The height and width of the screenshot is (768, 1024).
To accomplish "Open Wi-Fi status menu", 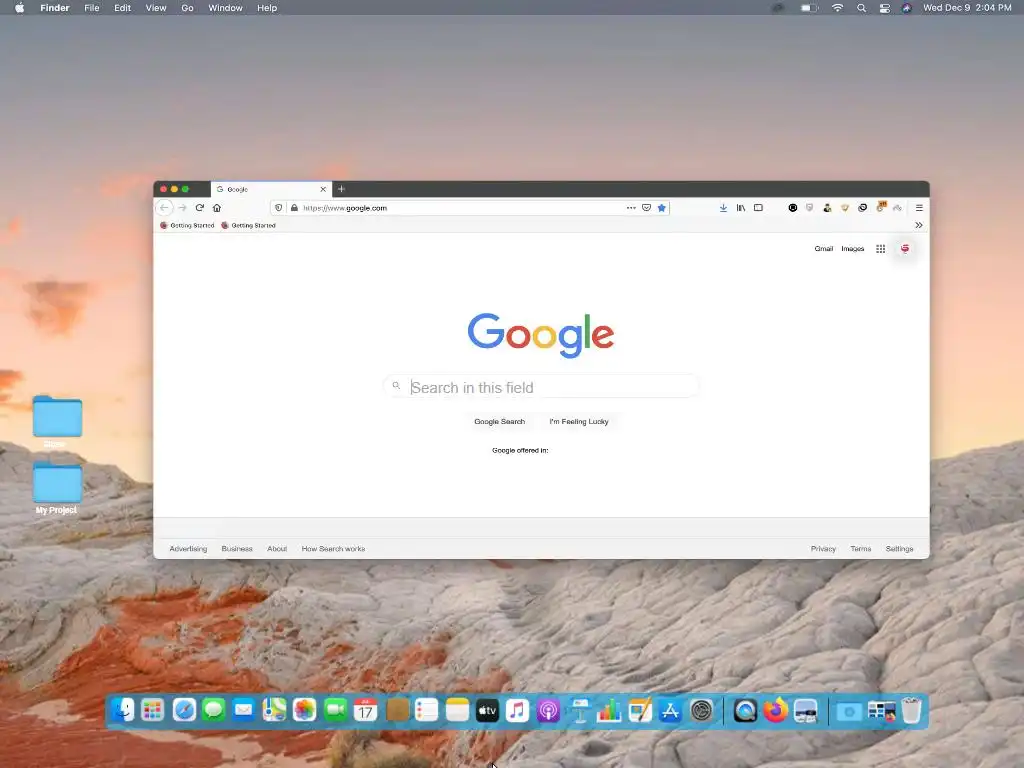I will pos(837,8).
